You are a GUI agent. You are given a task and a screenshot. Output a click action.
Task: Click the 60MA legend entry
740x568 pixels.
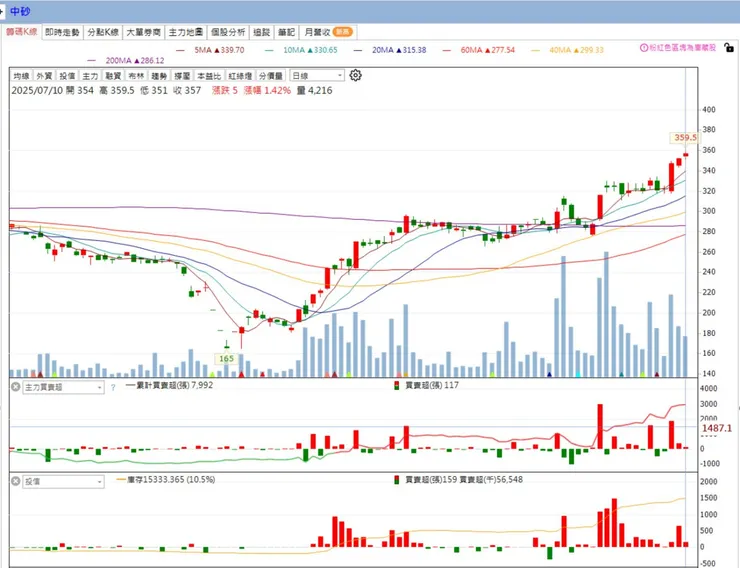point(479,50)
